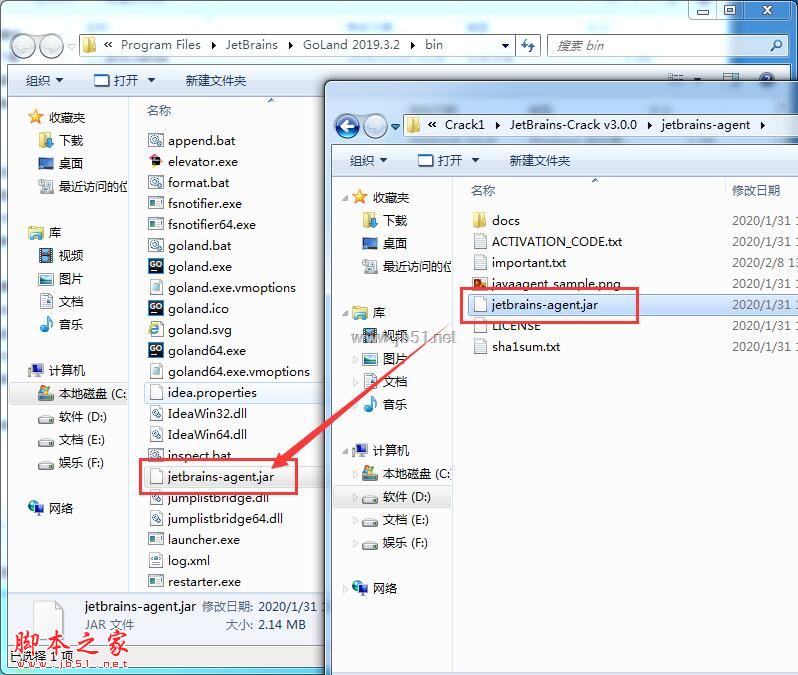Click Network icon in Crack window sidebar
The width and height of the screenshot is (798, 675).
pos(360,588)
